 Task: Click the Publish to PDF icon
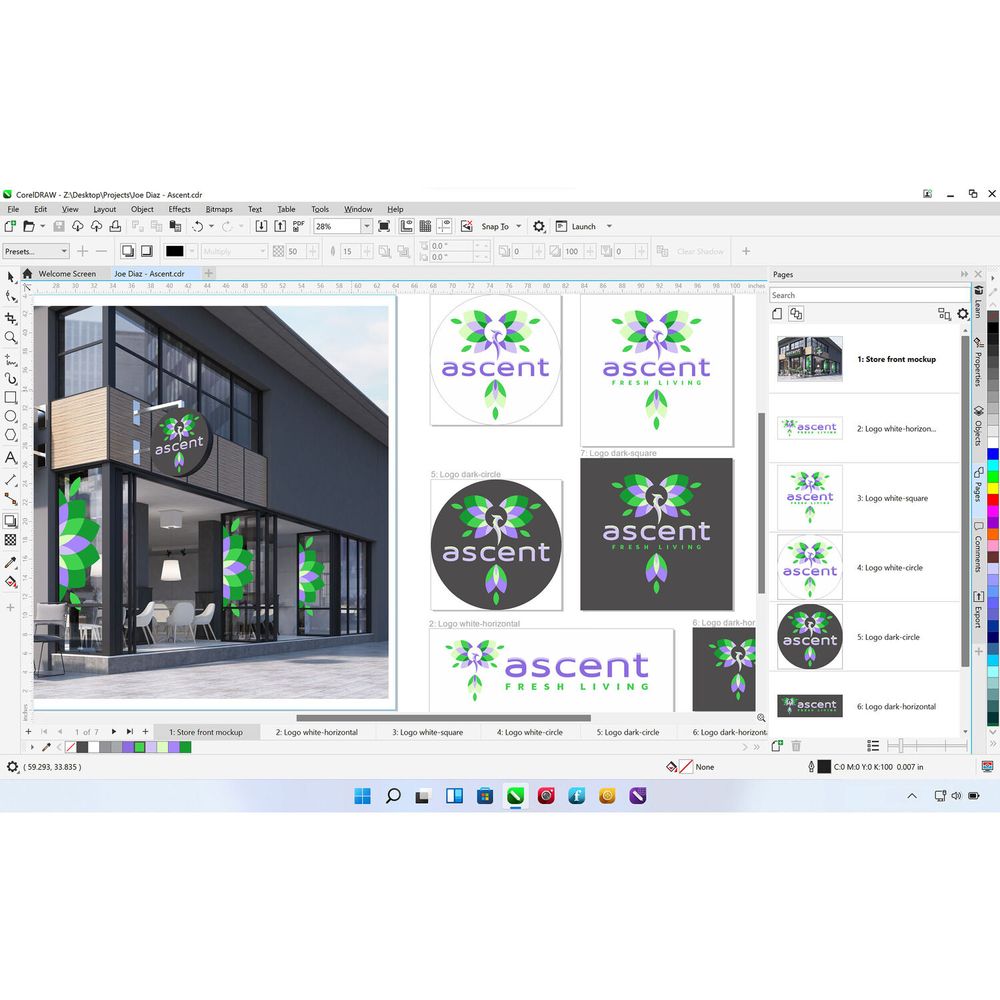(298, 226)
